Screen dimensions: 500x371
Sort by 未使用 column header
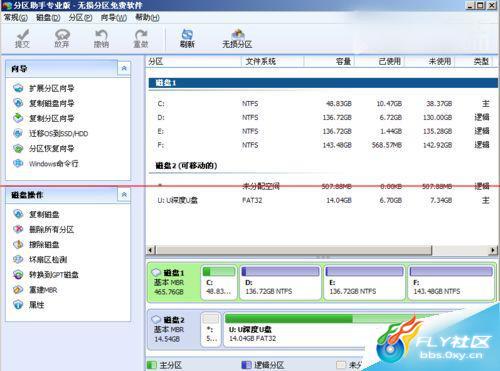tap(429, 61)
